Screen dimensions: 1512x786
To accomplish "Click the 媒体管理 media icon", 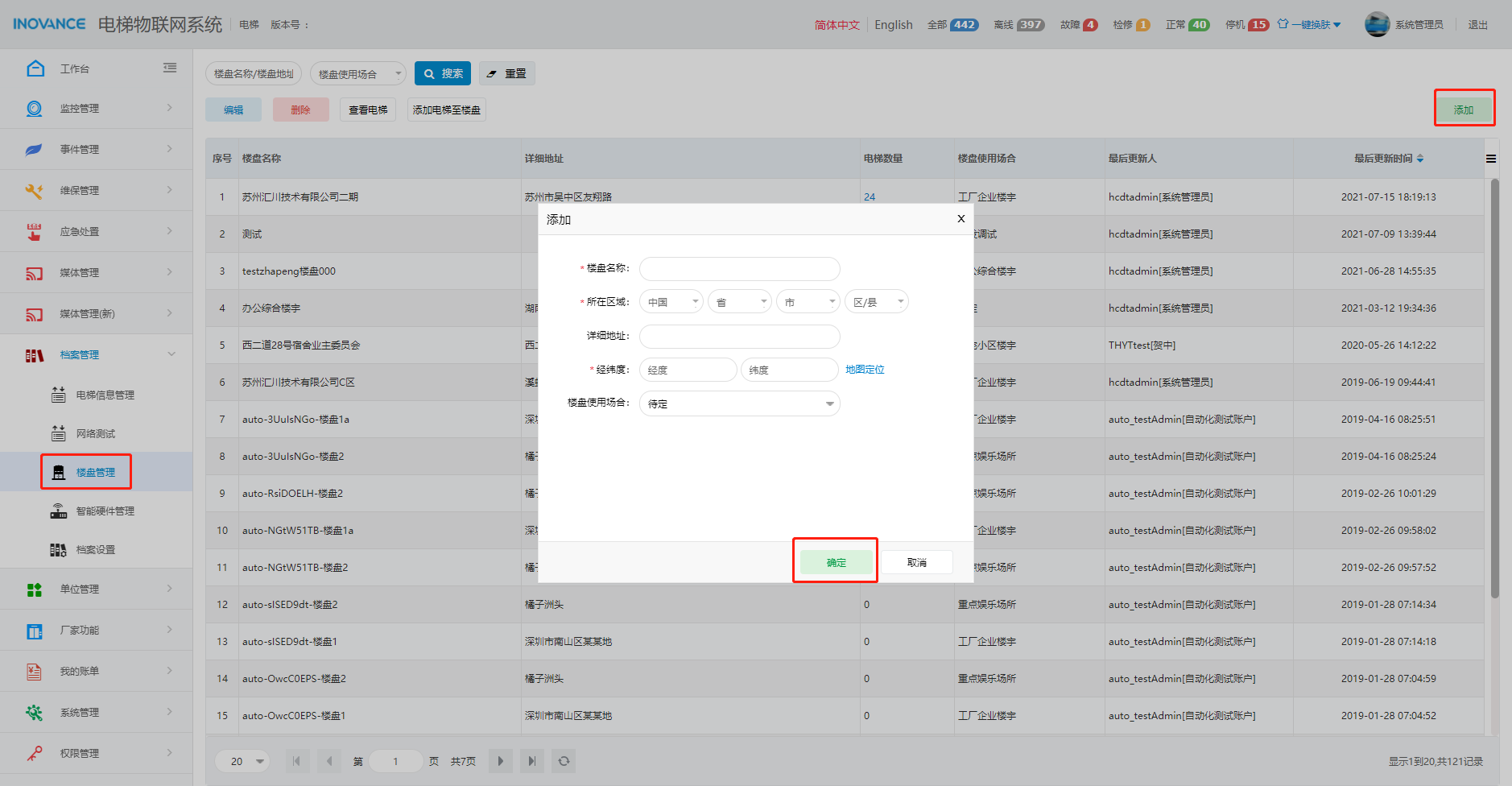I will (x=34, y=273).
